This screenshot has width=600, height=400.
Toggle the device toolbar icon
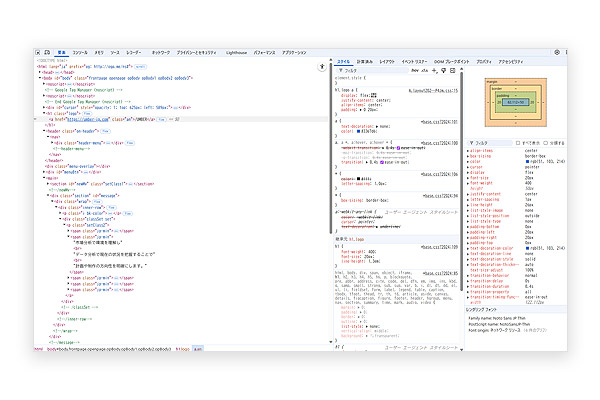[47, 52]
